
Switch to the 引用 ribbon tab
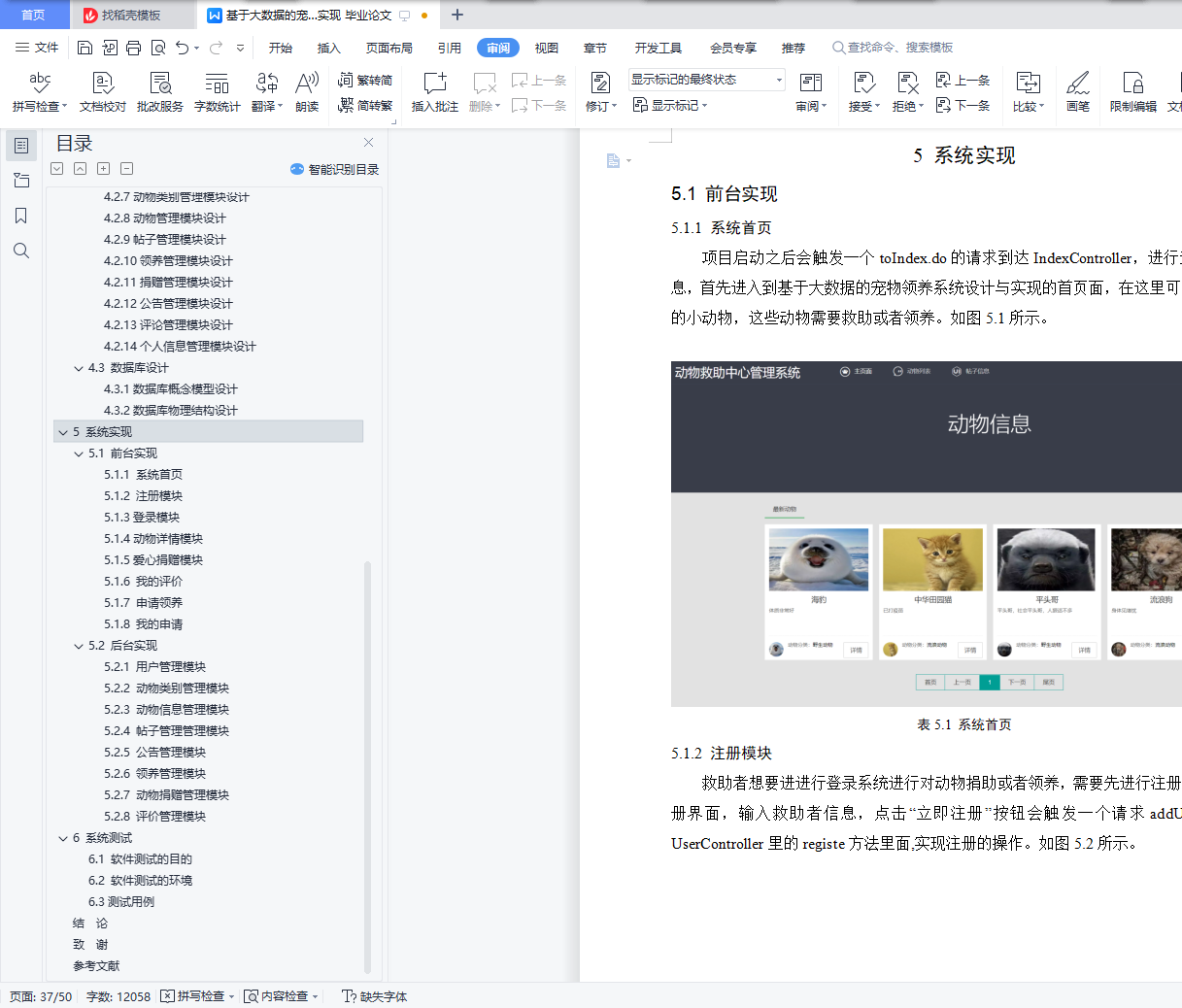click(x=449, y=48)
